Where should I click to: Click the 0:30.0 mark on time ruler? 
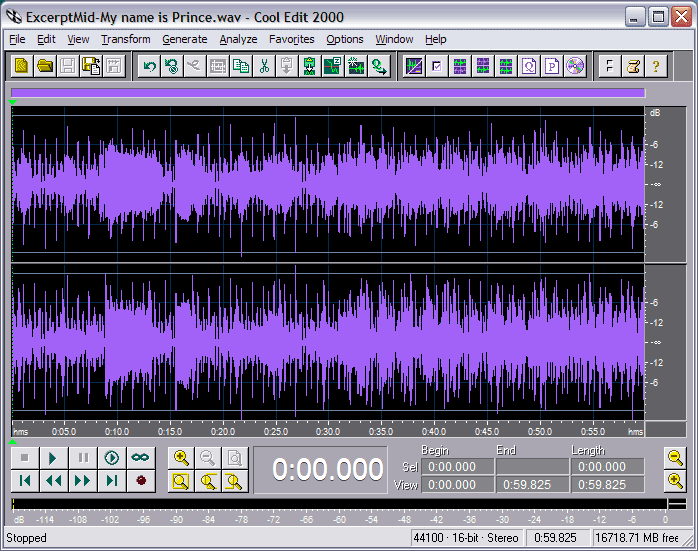(328, 432)
